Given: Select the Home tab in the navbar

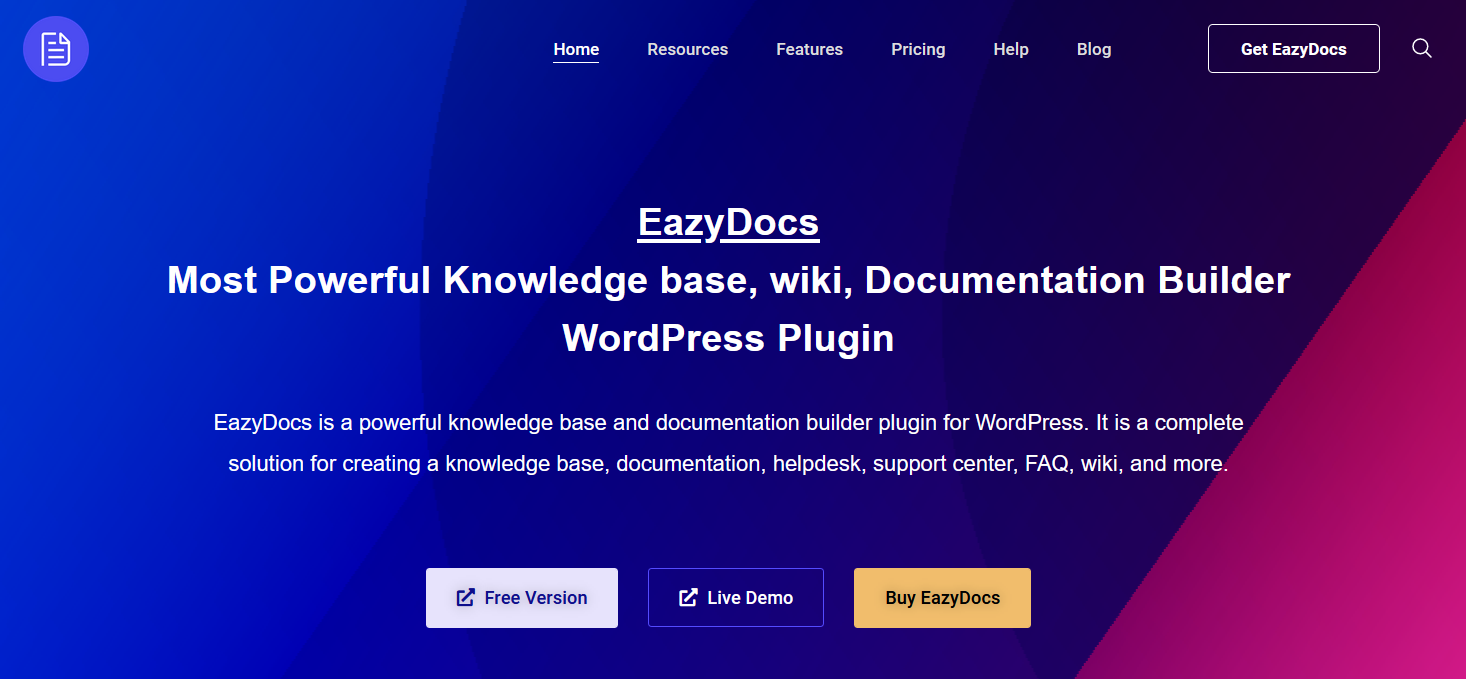Looking at the screenshot, I should coord(575,49).
